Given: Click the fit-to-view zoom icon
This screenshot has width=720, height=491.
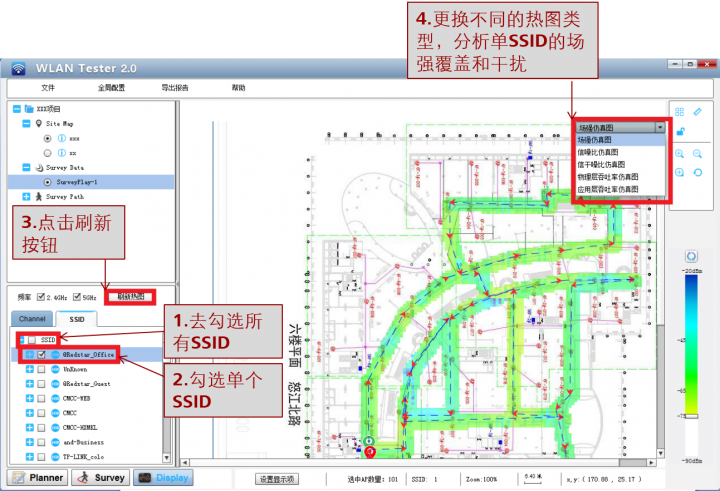Looking at the screenshot, I should click(x=680, y=173).
